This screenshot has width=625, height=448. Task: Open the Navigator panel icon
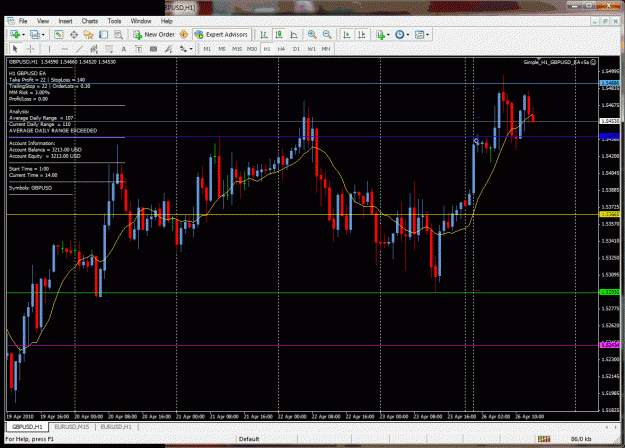[88, 35]
